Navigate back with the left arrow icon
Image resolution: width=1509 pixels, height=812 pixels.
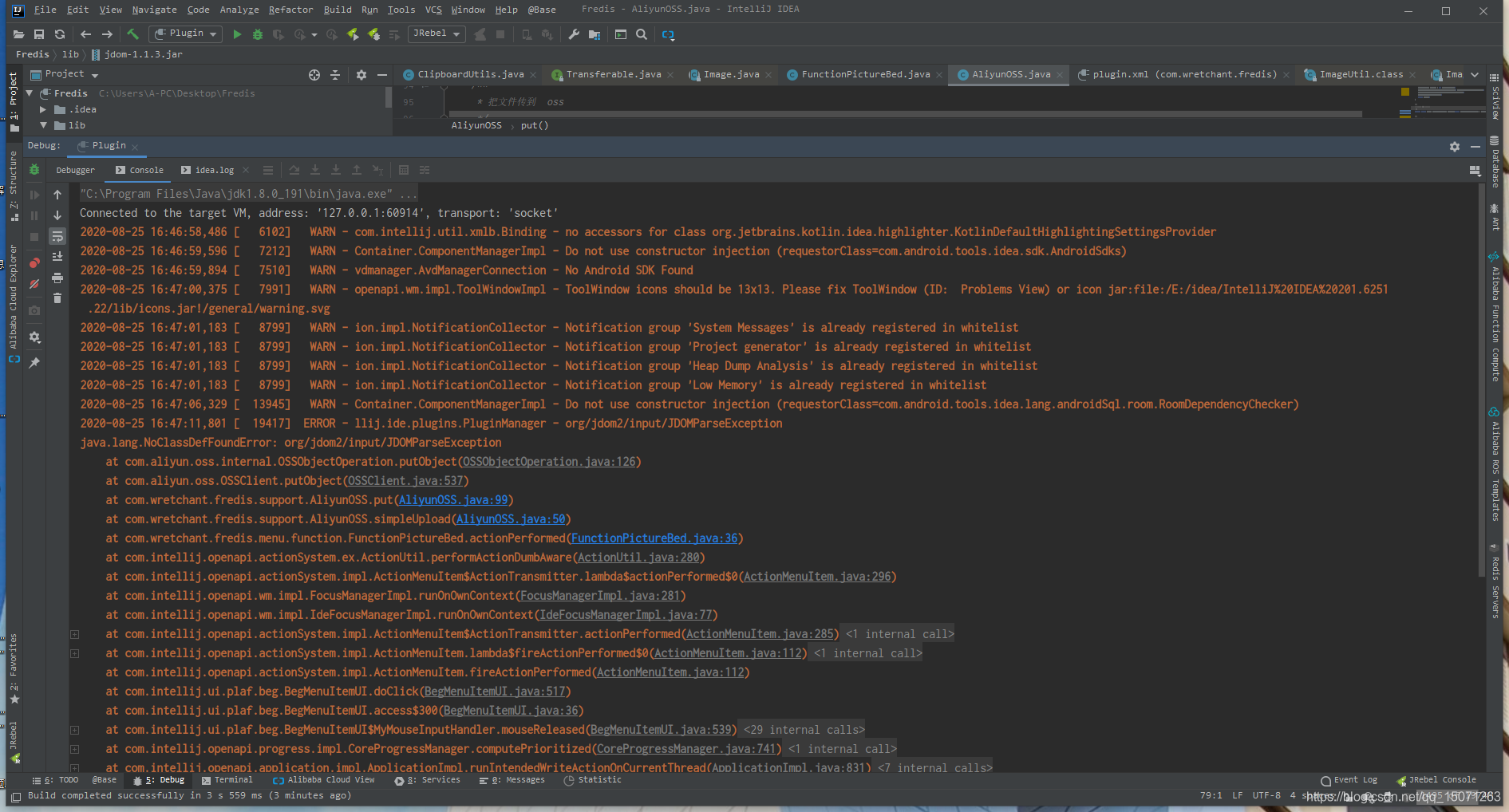(85, 34)
